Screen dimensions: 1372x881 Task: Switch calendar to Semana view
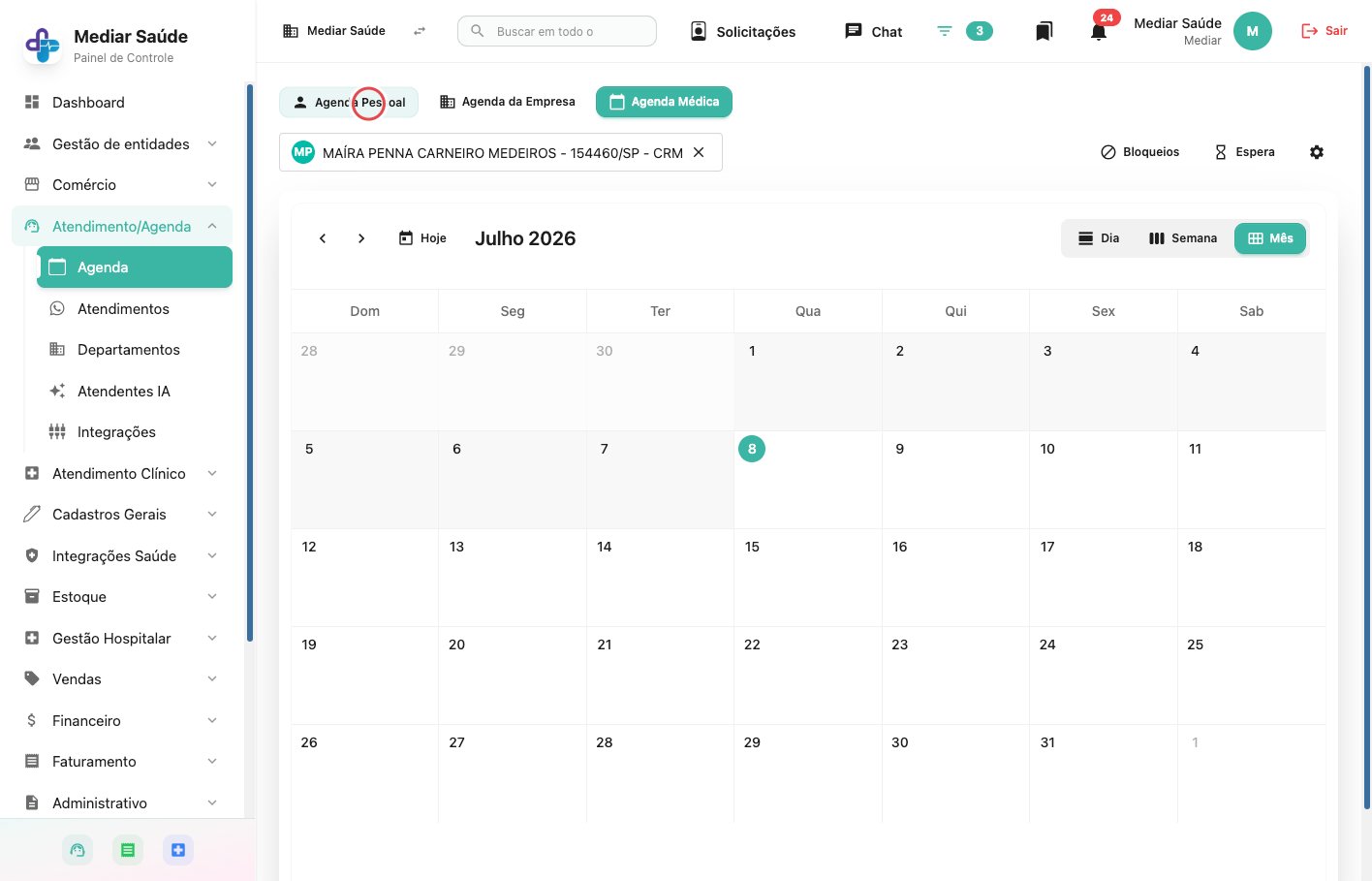[x=1182, y=238]
